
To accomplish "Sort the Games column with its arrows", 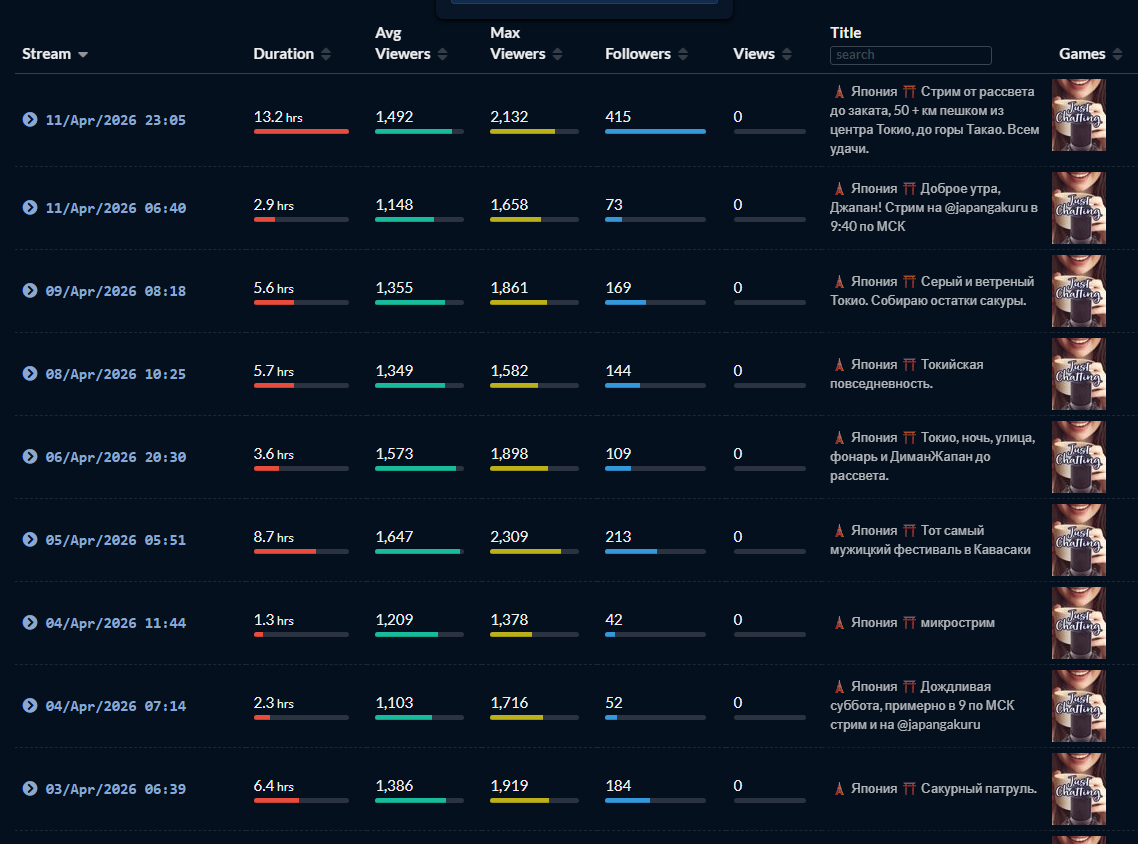I will pos(1117,54).
